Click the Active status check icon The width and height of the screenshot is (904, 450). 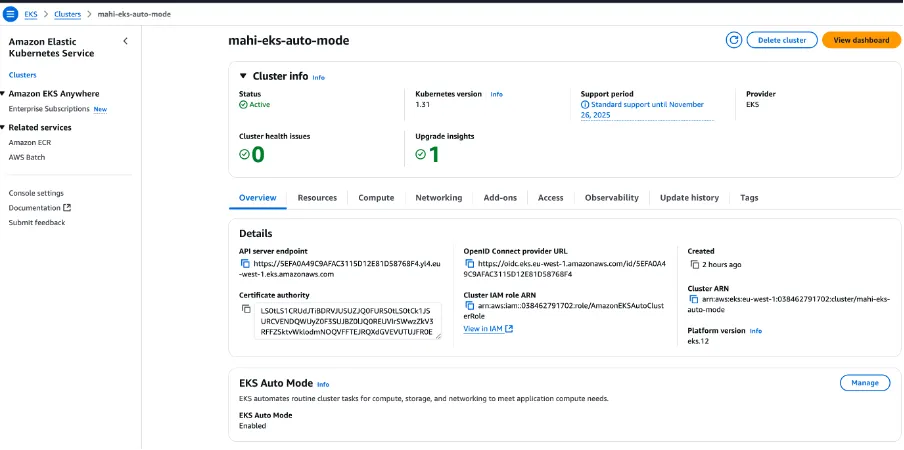coord(243,105)
